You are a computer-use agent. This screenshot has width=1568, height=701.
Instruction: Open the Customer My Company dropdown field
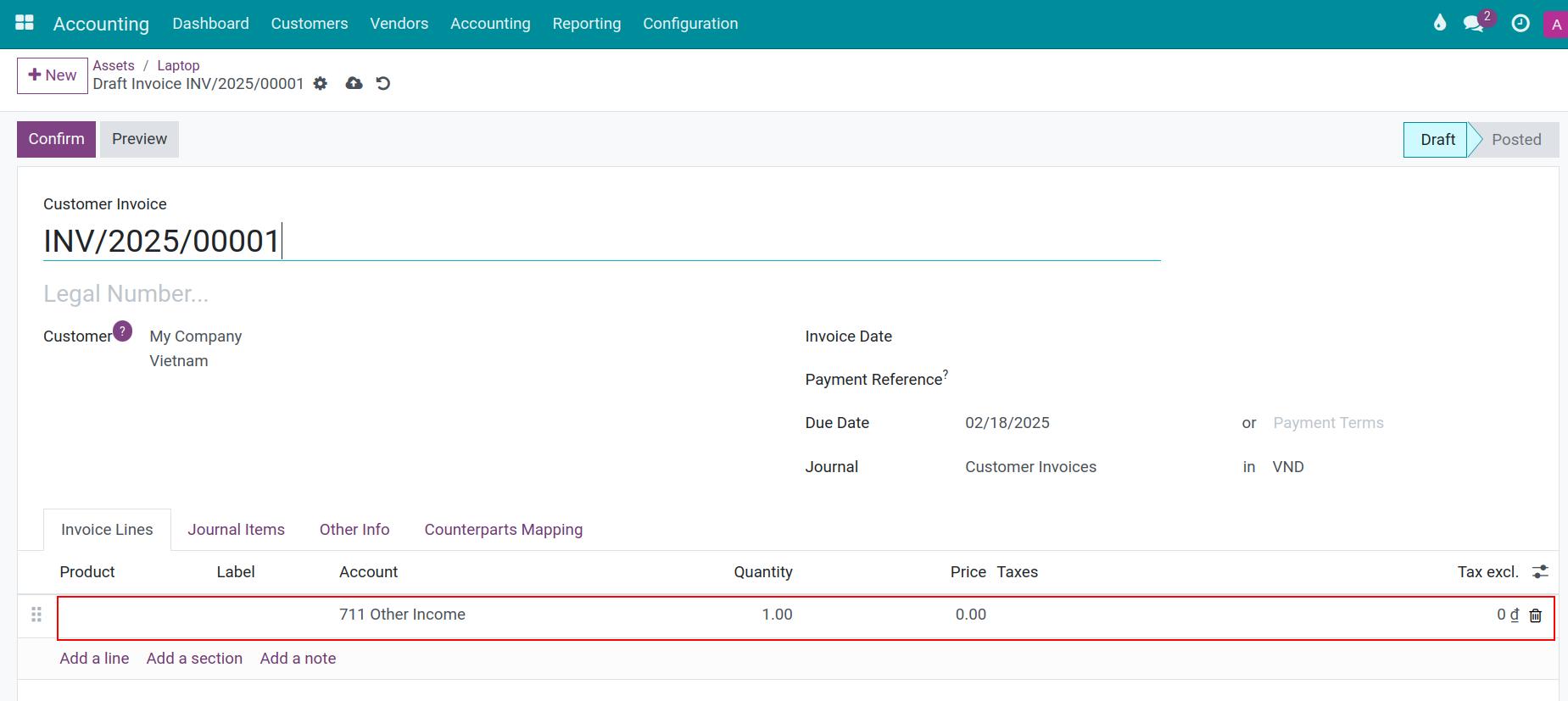tap(196, 337)
